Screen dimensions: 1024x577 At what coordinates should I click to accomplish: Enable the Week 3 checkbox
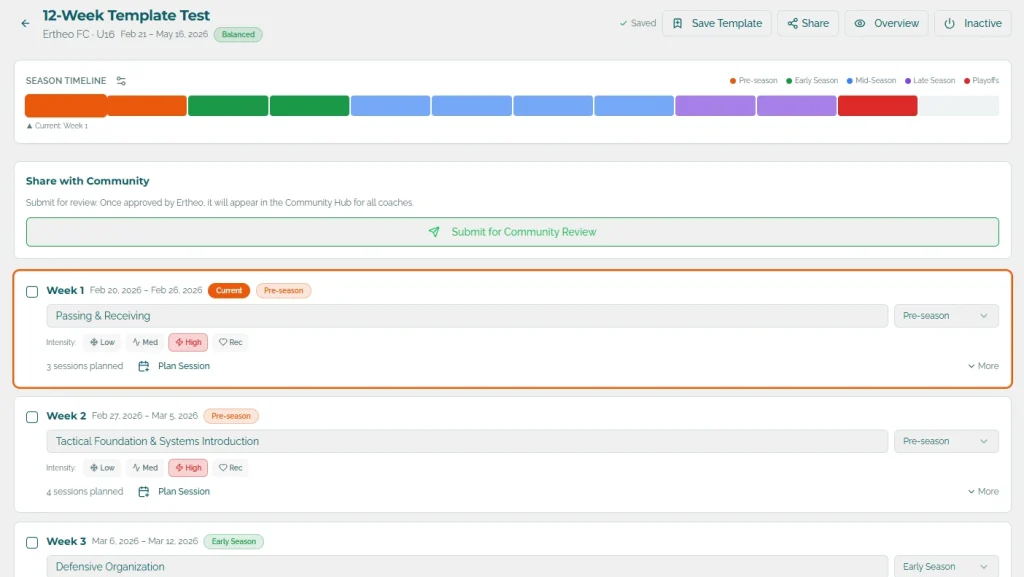coord(31,542)
